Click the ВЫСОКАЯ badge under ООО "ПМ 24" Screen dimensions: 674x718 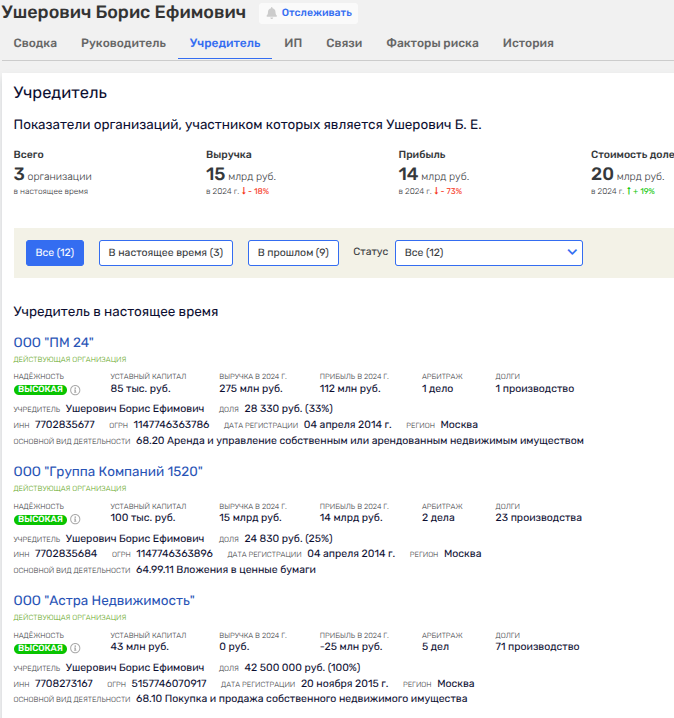pyautogui.click(x=40, y=390)
